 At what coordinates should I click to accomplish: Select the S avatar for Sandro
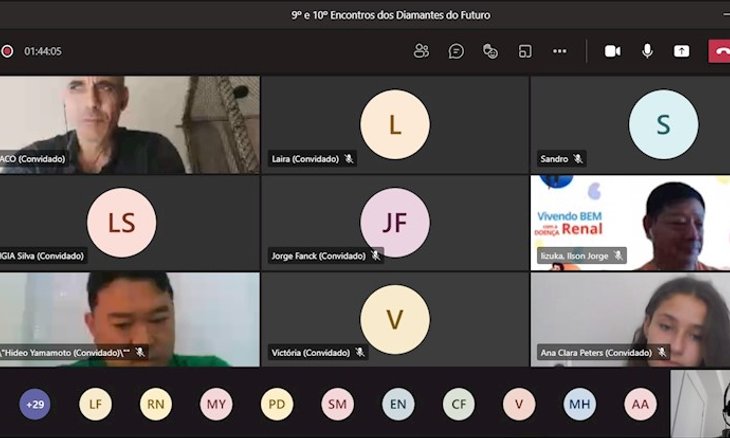click(663, 124)
